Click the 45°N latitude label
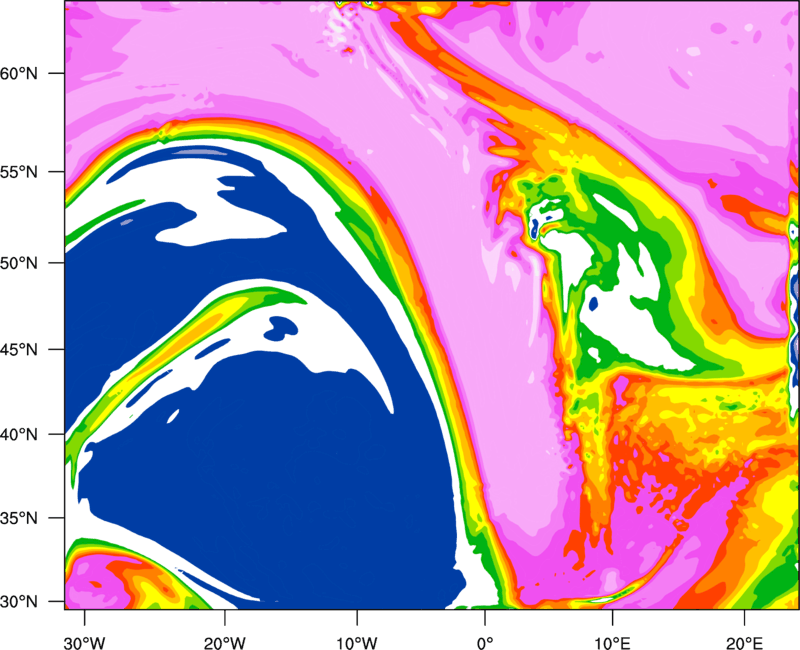 click(19, 350)
